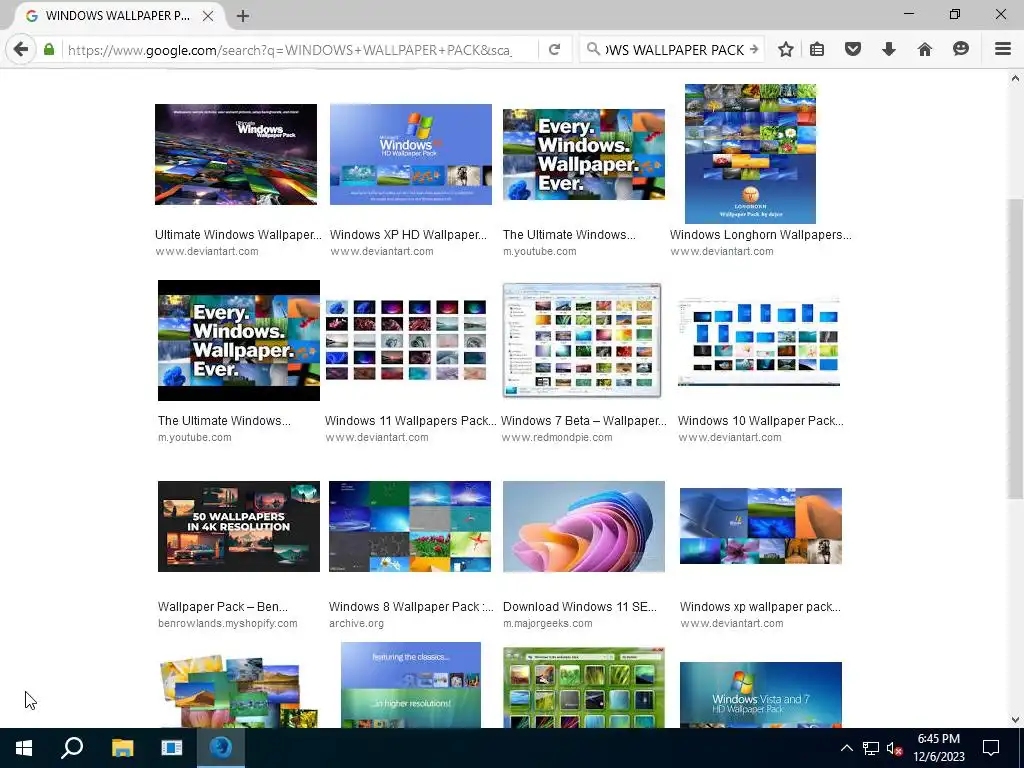Open a new tab with plus button
Image resolution: width=1024 pixels, height=768 pixels.
243,16
